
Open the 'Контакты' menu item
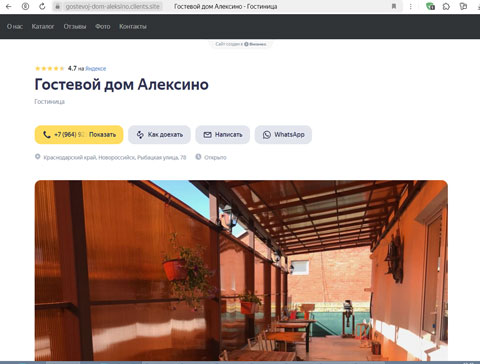pyautogui.click(x=133, y=26)
